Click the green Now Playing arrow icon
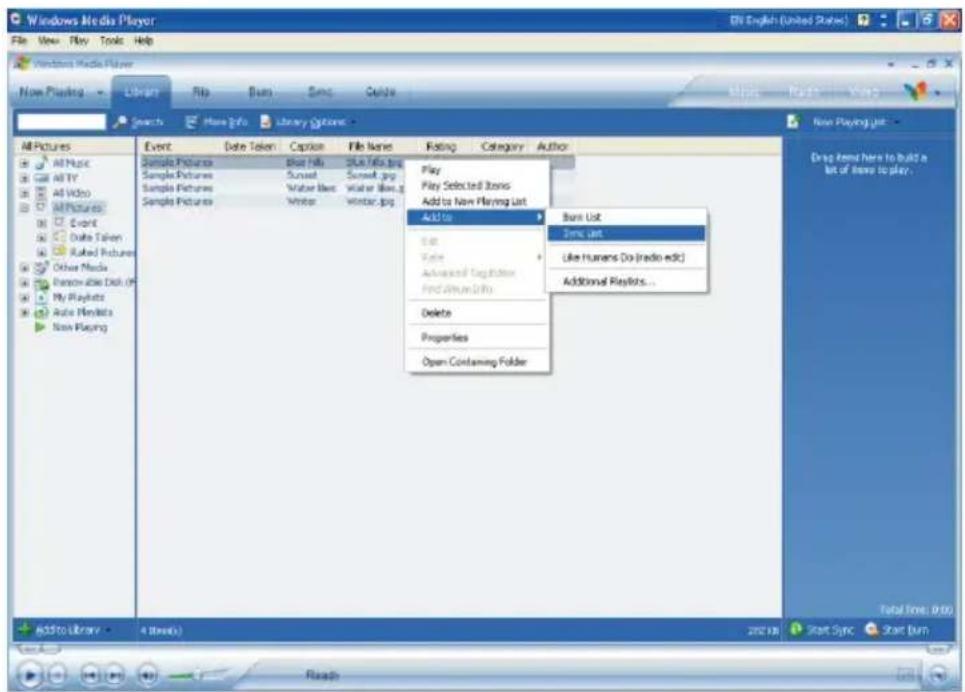The width and height of the screenshot is (965, 692). pyautogui.click(x=41, y=327)
